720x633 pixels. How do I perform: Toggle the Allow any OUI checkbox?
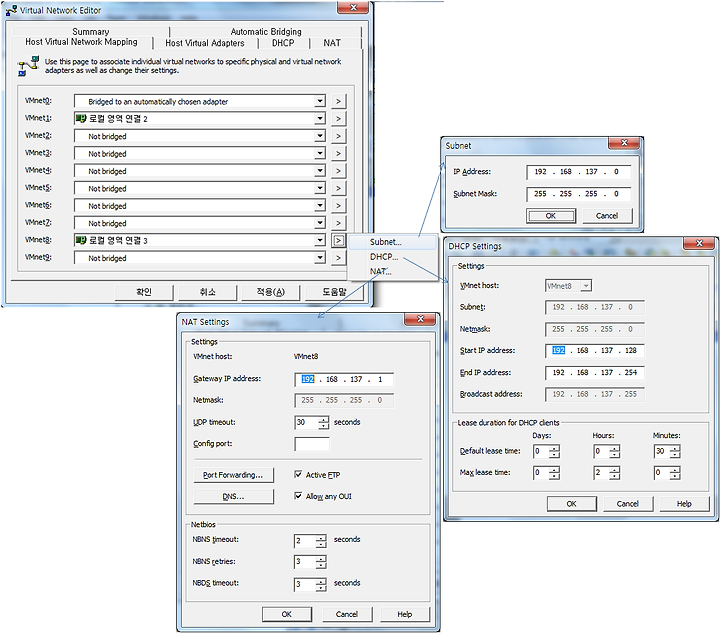coord(298,496)
